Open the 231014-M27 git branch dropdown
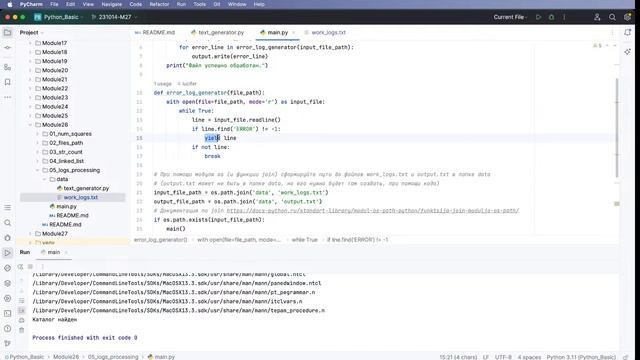640x360 pixels. 114,17
